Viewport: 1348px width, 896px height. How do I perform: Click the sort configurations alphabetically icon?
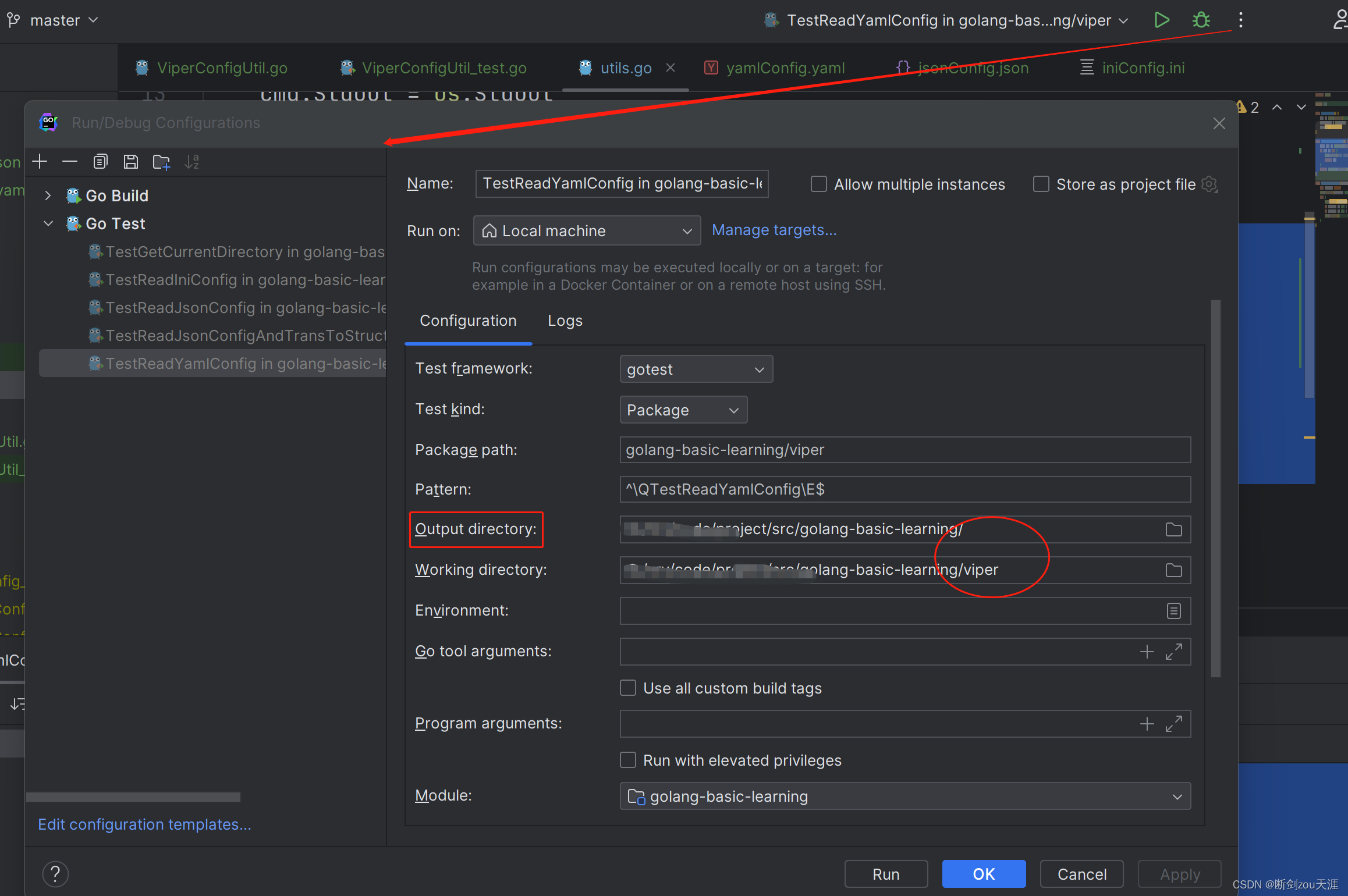[x=191, y=162]
